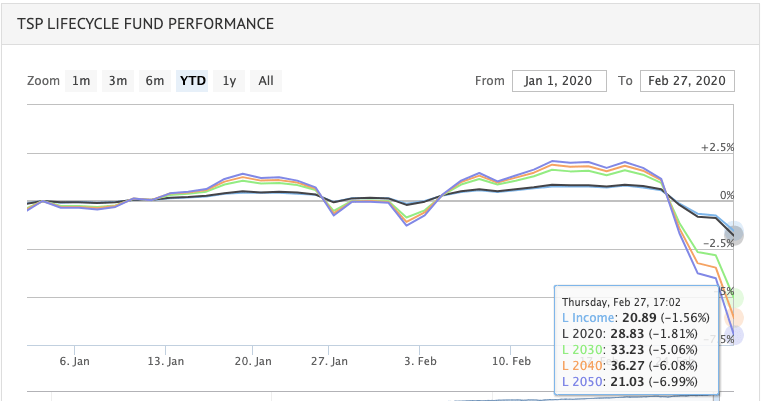Click the +2.5% y-axis label
Screen dimensions: 763x401
[x=717, y=147]
